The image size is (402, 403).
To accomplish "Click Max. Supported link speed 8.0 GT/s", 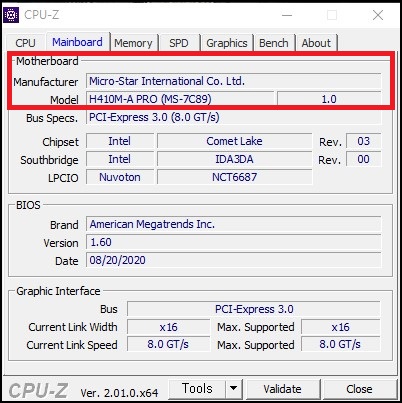I will point(340,344).
